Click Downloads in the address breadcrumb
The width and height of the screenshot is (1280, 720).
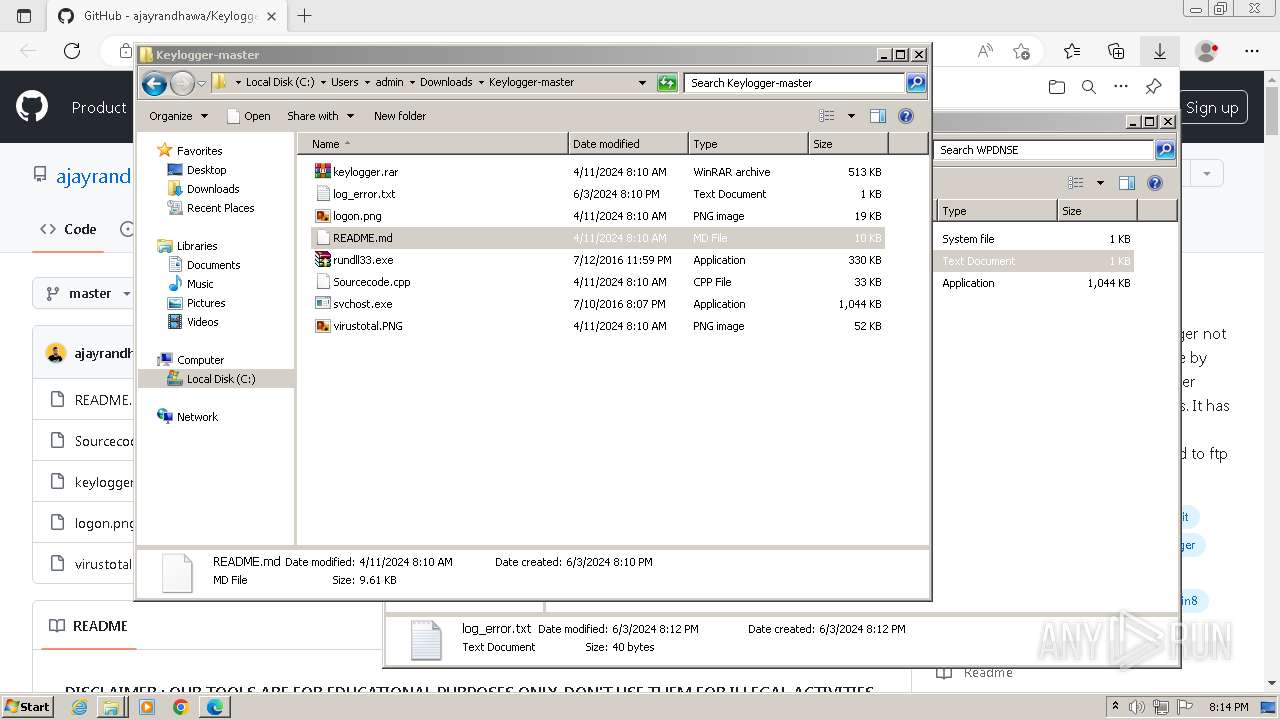click(x=446, y=83)
